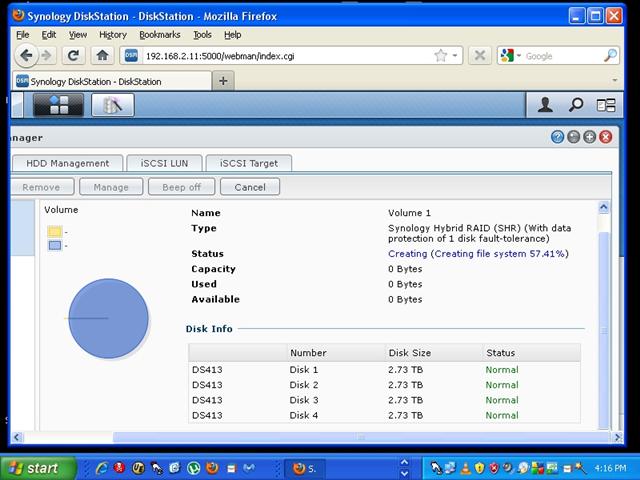
Task: Open the Bookmarks menu
Action: coord(160,35)
